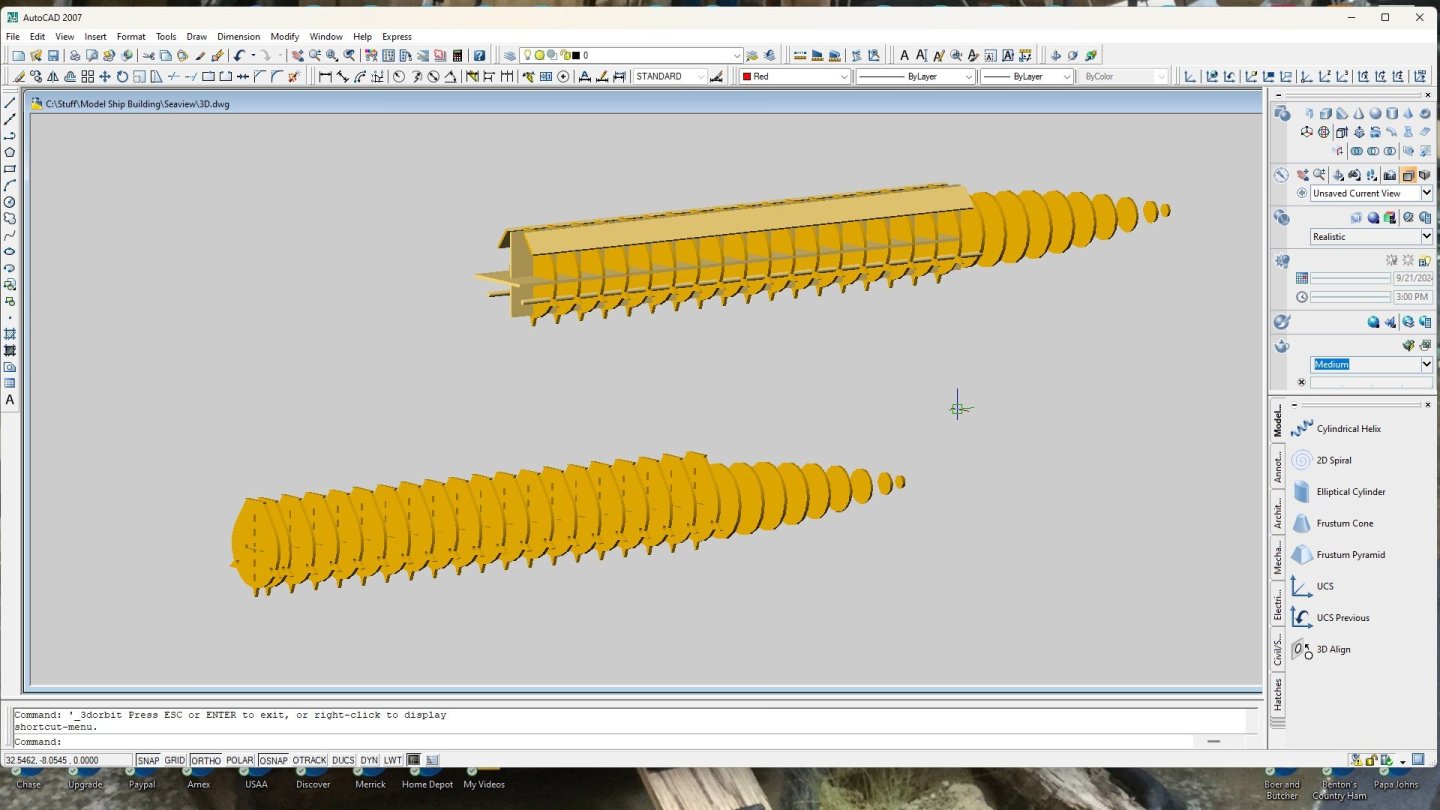This screenshot has height=810, width=1440.
Task: Click the Cylindrical Helix palette tool
Action: pos(1336,429)
